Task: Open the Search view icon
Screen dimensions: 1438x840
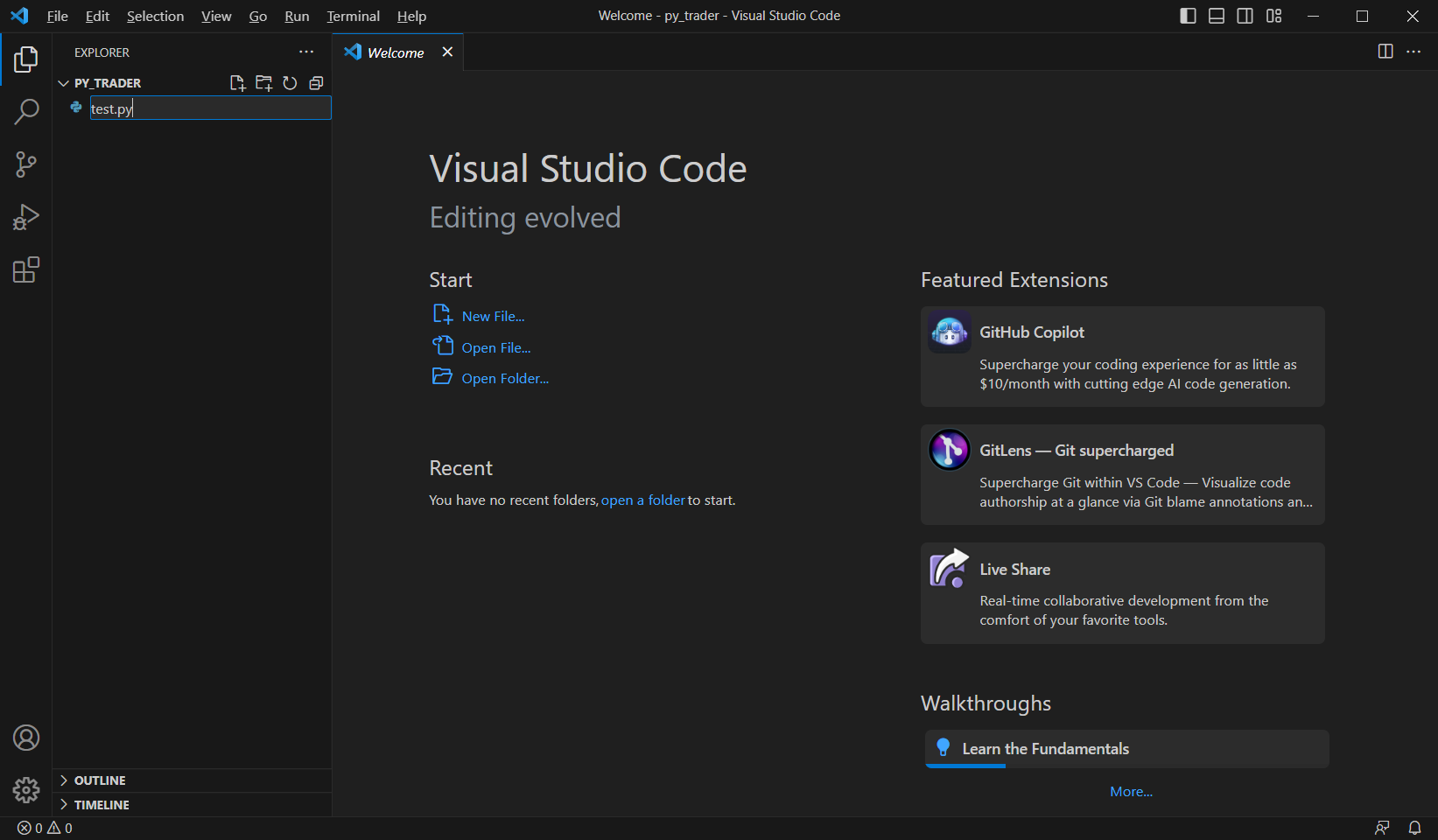Action: click(x=26, y=112)
